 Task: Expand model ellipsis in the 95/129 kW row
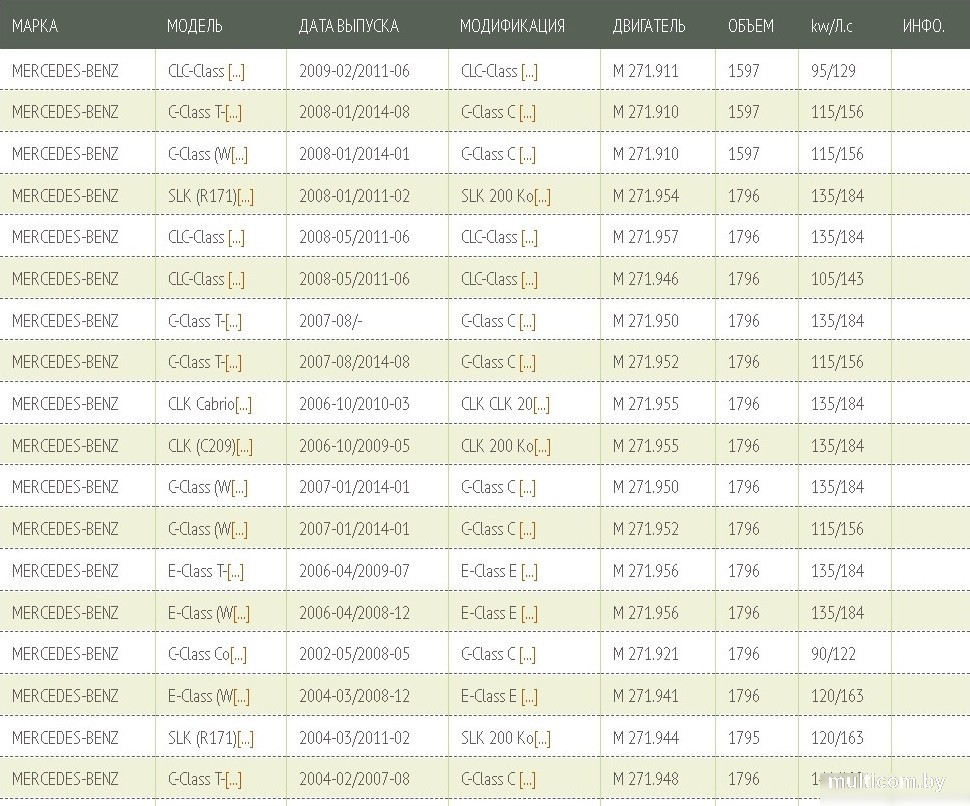236,72
